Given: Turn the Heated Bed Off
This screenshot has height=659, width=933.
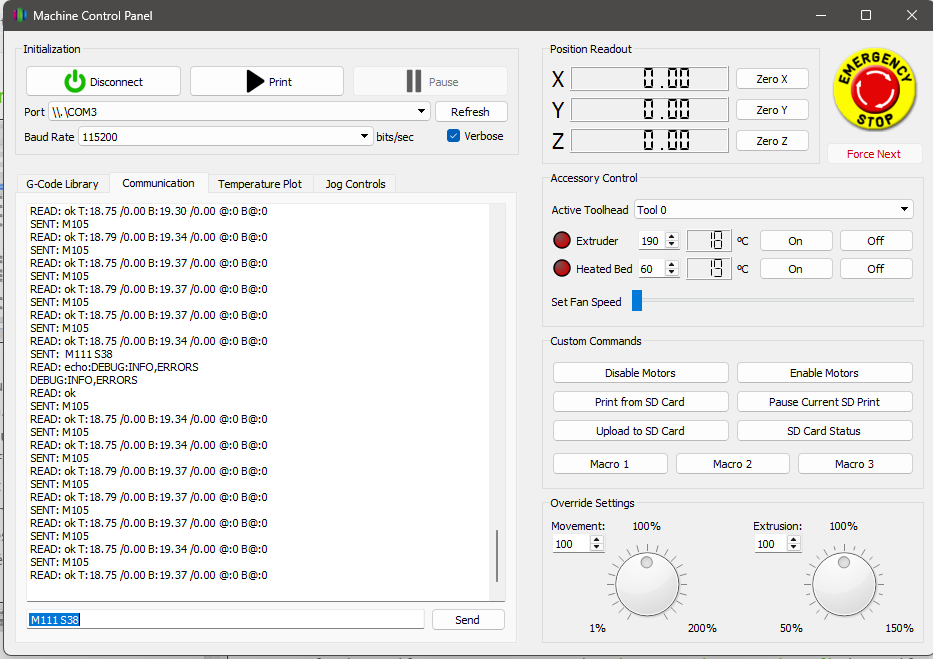Looking at the screenshot, I should (875, 268).
